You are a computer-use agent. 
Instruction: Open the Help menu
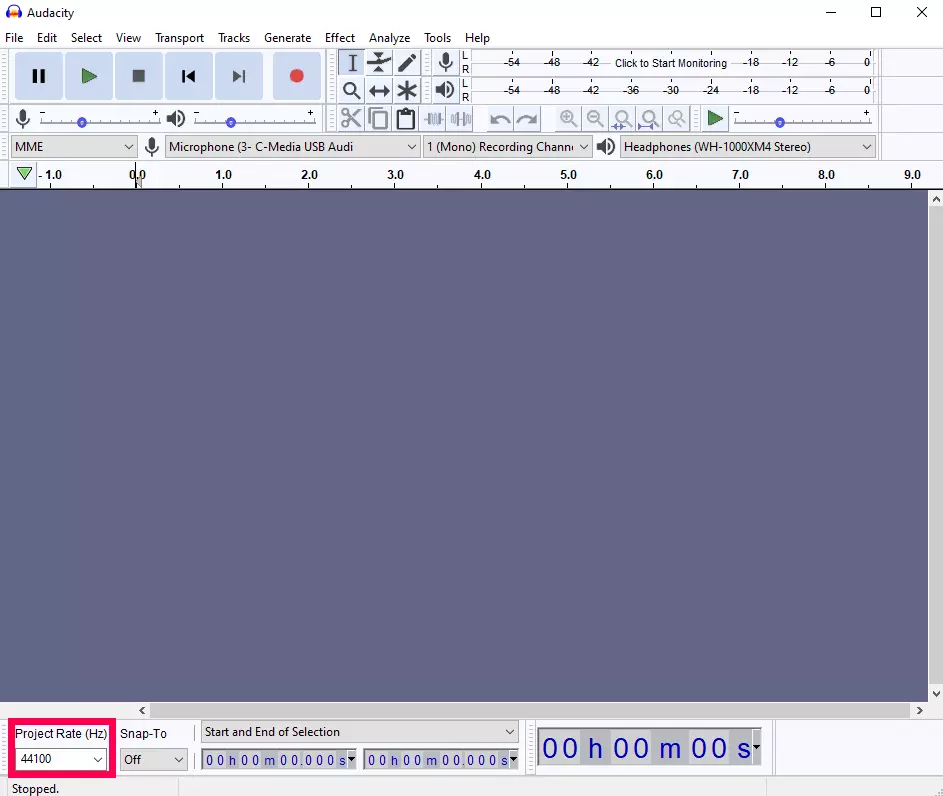click(478, 38)
